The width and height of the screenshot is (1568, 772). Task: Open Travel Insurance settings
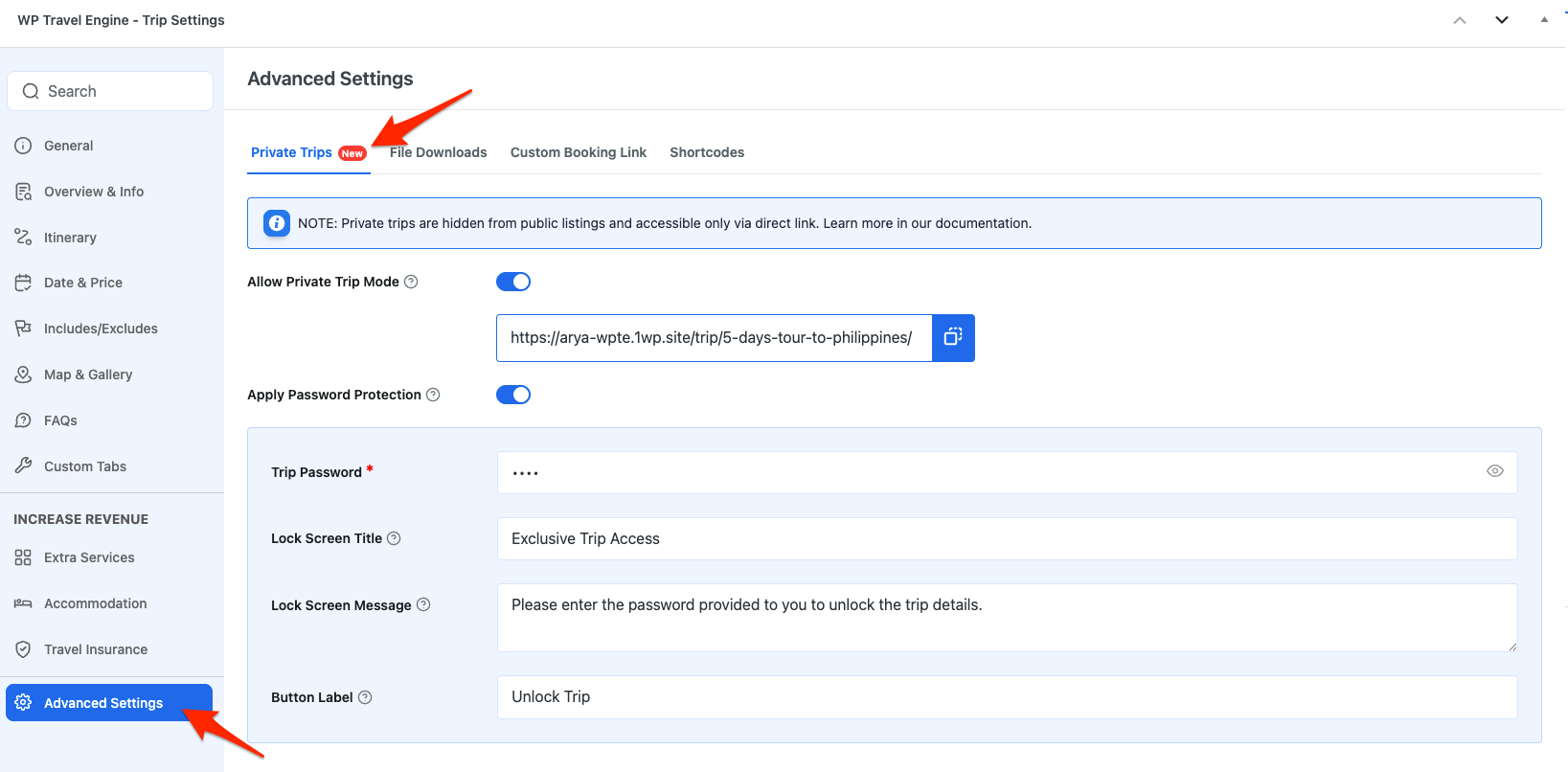(x=95, y=649)
